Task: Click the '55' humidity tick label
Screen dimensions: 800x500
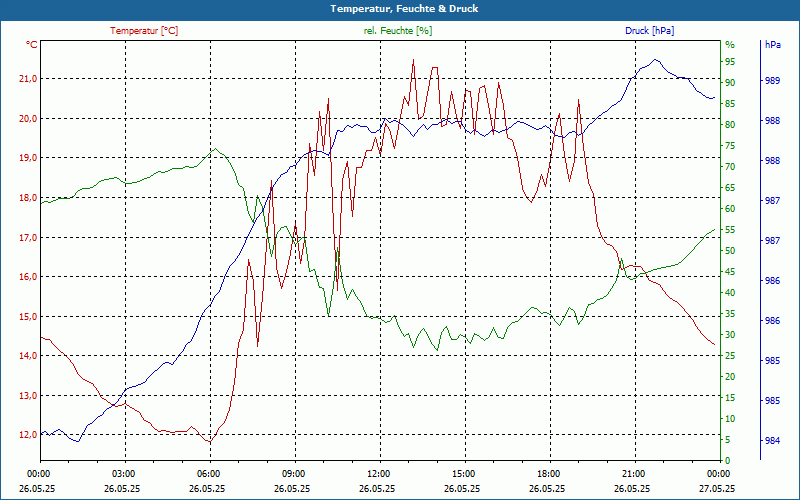Action: click(730, 230)
